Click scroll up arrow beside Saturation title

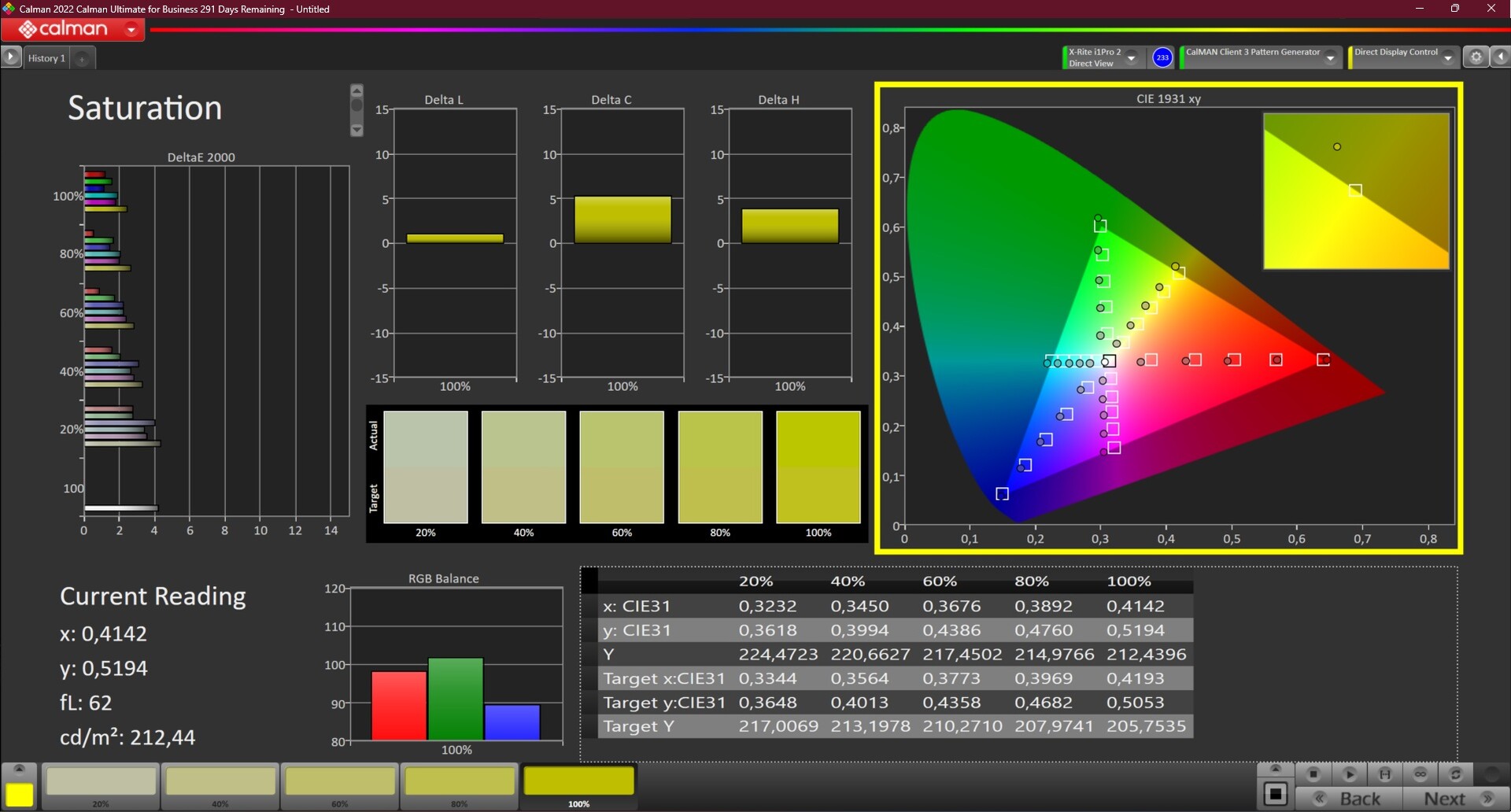pyautogui.click(x=357, y=90)
